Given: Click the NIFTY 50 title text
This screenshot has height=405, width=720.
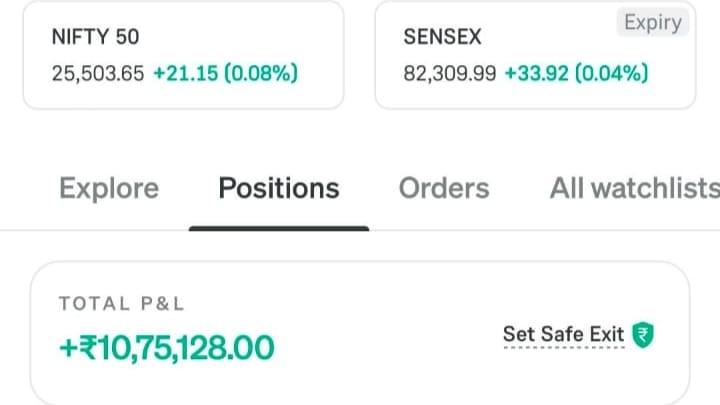Looking at the screenshot, I should tap(95, 37).
